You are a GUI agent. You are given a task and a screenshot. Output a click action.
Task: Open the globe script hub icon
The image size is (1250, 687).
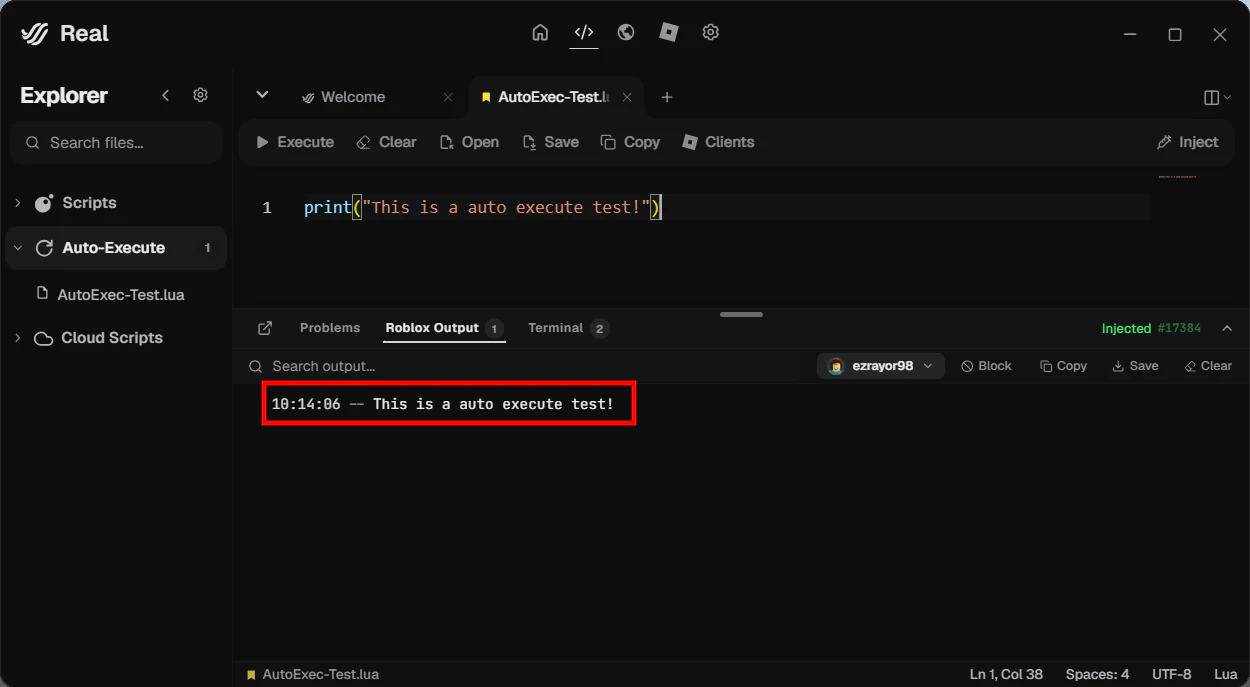coord(626,33)
